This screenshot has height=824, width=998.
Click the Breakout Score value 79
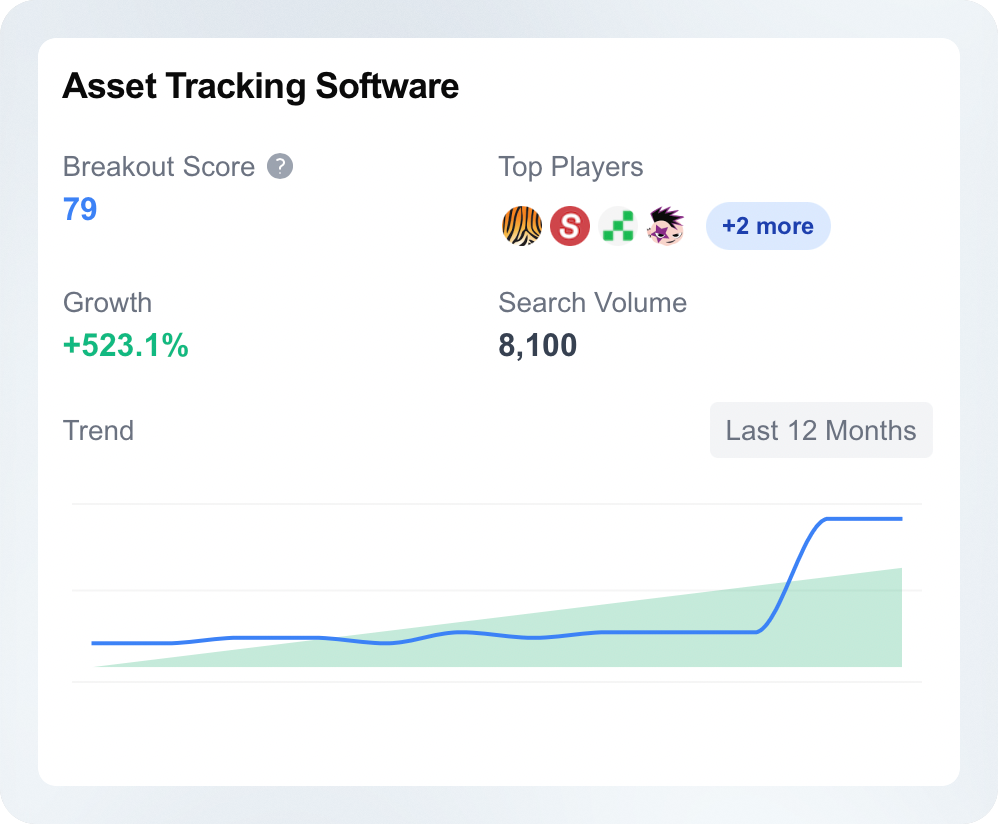coord(80,209)
